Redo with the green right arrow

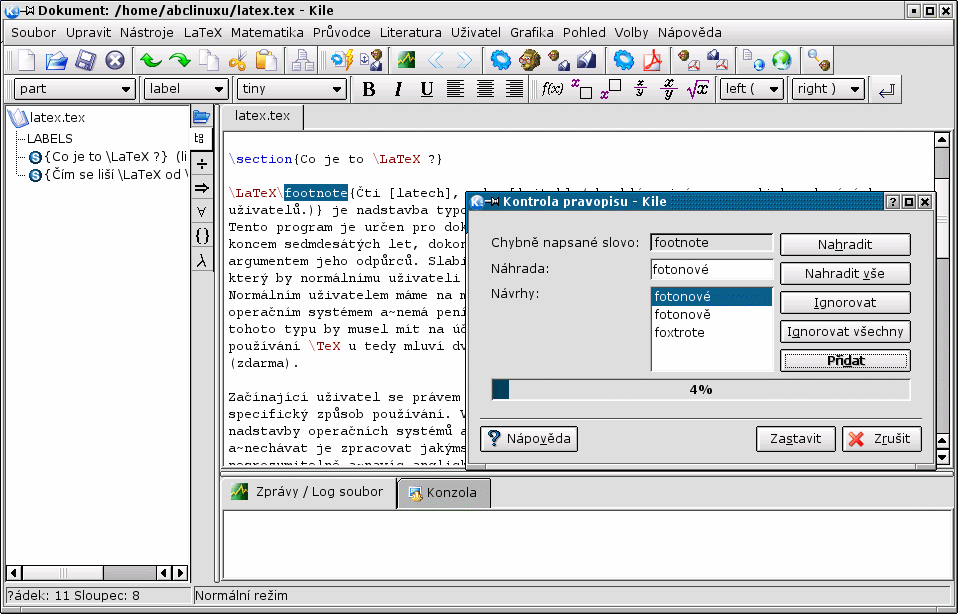[180, 60]
